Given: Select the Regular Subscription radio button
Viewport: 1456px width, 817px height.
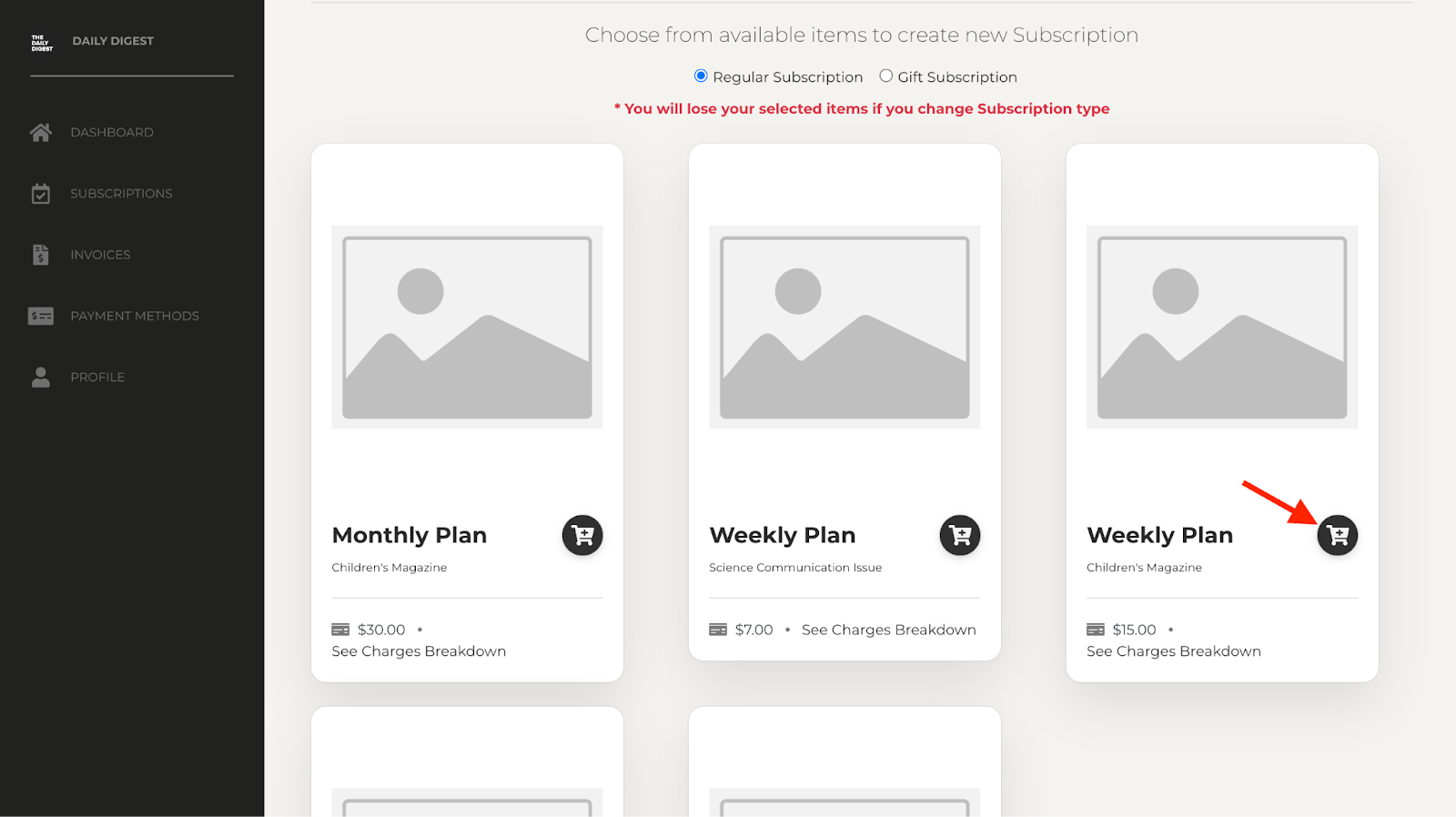Looking at the screenshot, I should pos(701,76).
